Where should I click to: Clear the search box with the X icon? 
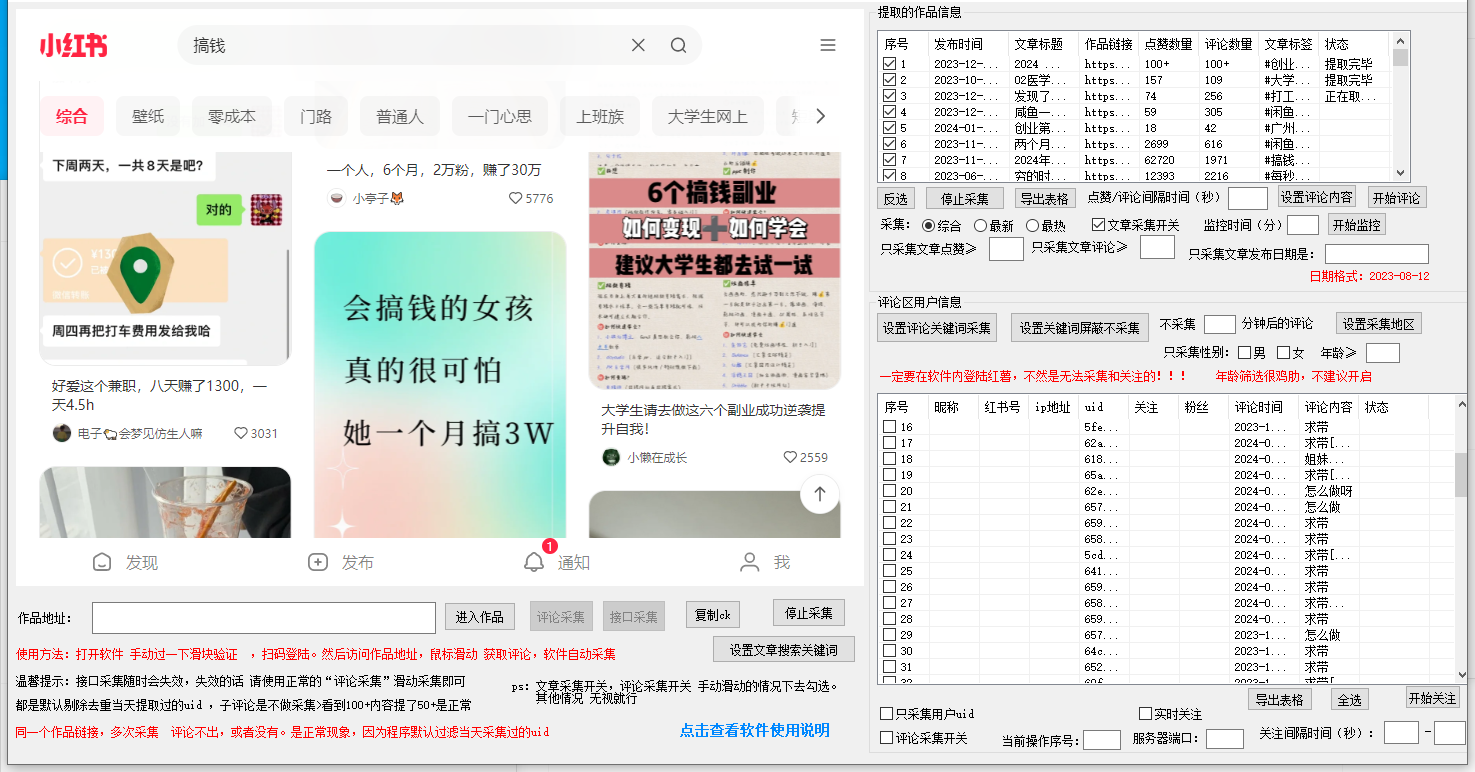coord(638,45)
